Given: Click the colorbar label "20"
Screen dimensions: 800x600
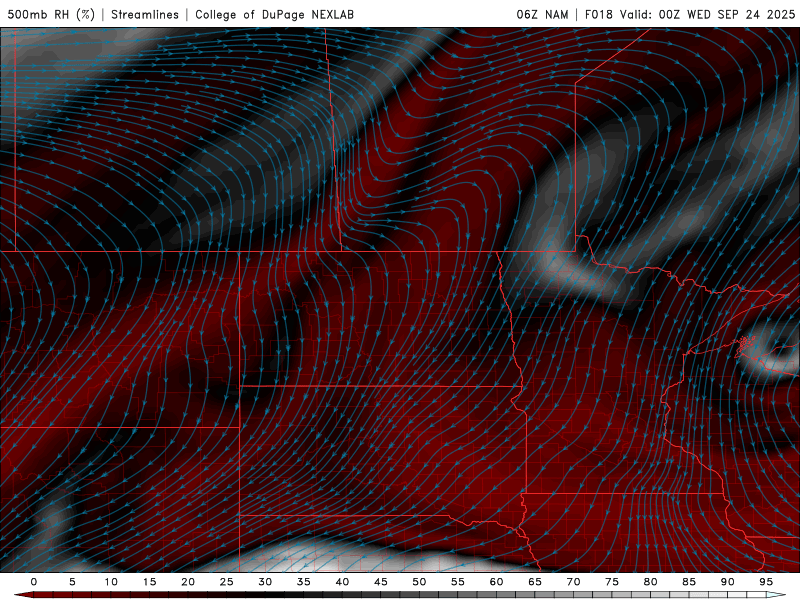Looking at the screenshot, I should (x=188, y=582).
